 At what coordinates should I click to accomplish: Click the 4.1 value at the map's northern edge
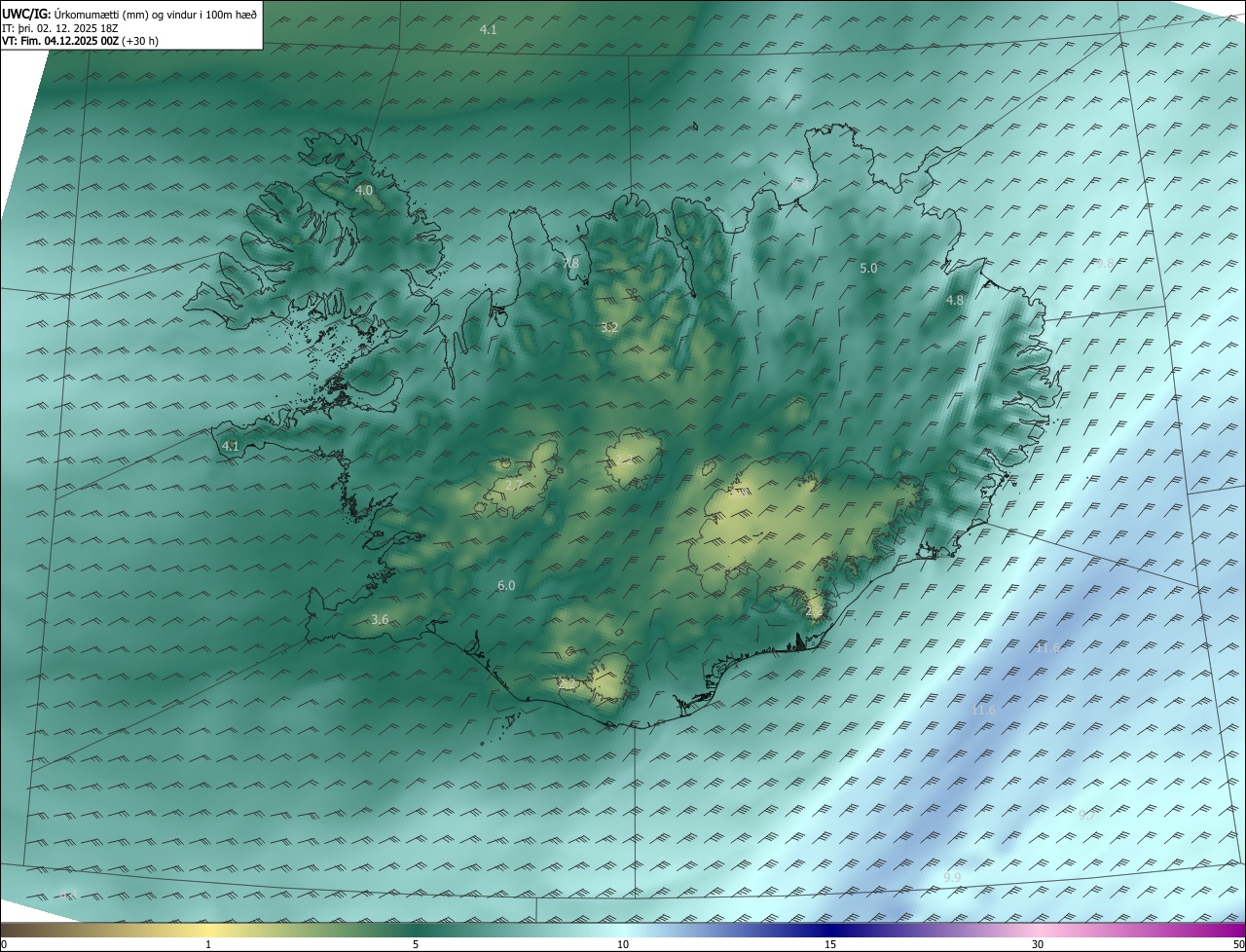(x=489, y=29)
